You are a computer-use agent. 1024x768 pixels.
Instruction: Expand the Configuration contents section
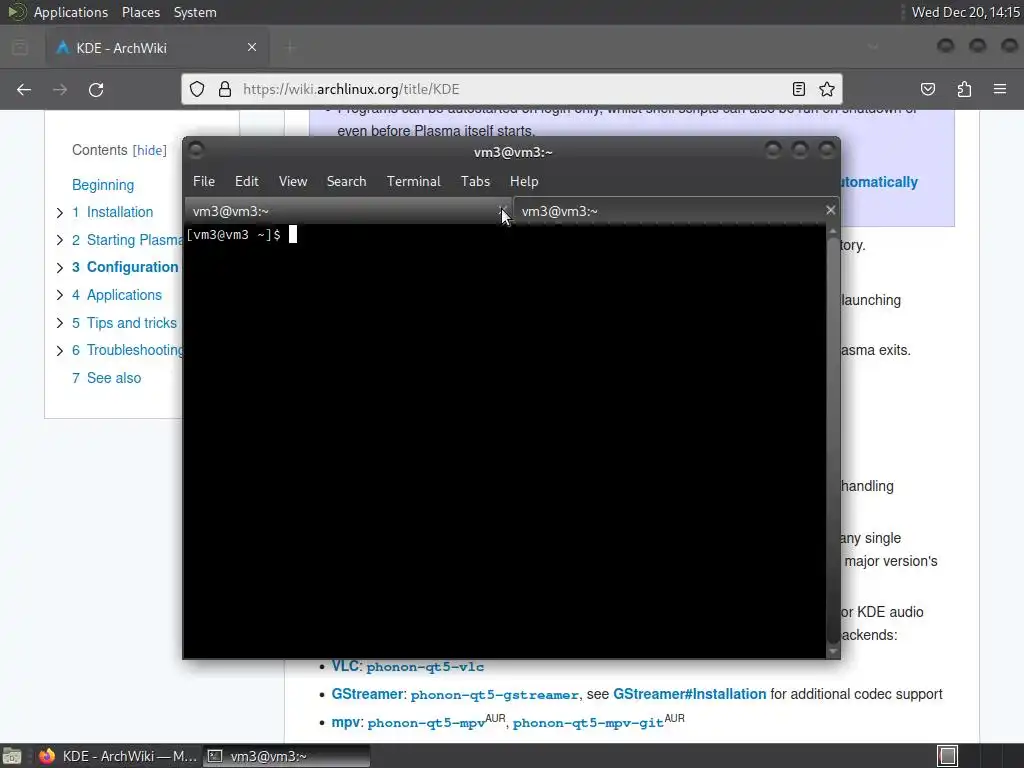click(x=59, y=268)
